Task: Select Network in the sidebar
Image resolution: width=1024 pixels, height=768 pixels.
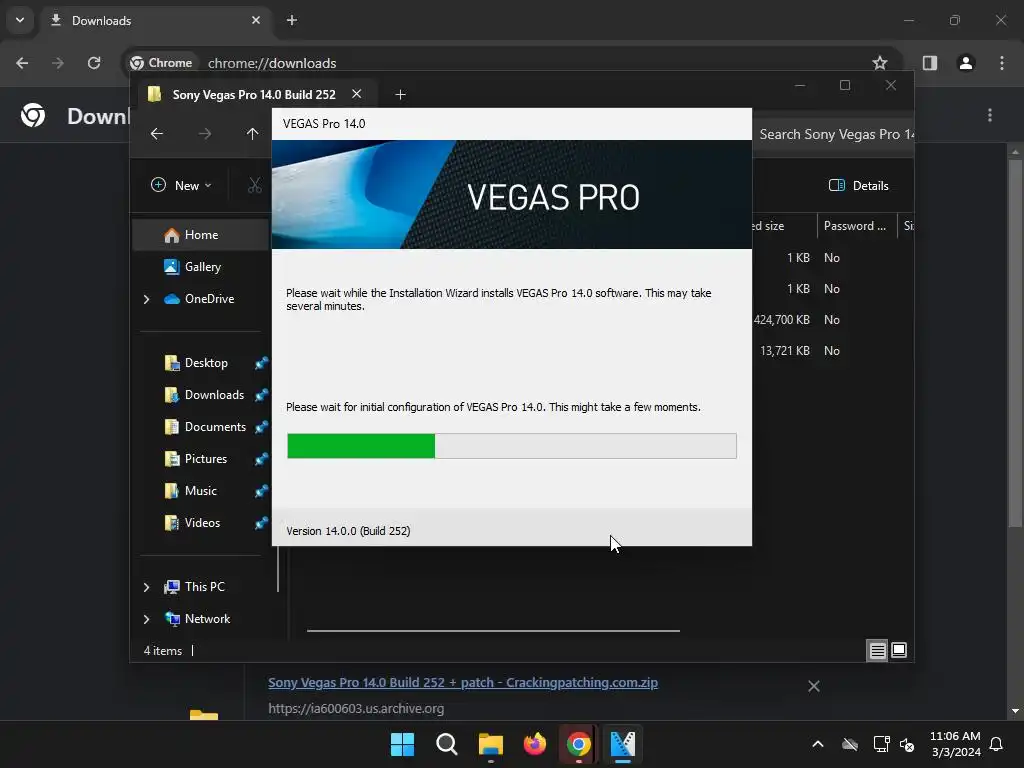Action: (207, 619)
